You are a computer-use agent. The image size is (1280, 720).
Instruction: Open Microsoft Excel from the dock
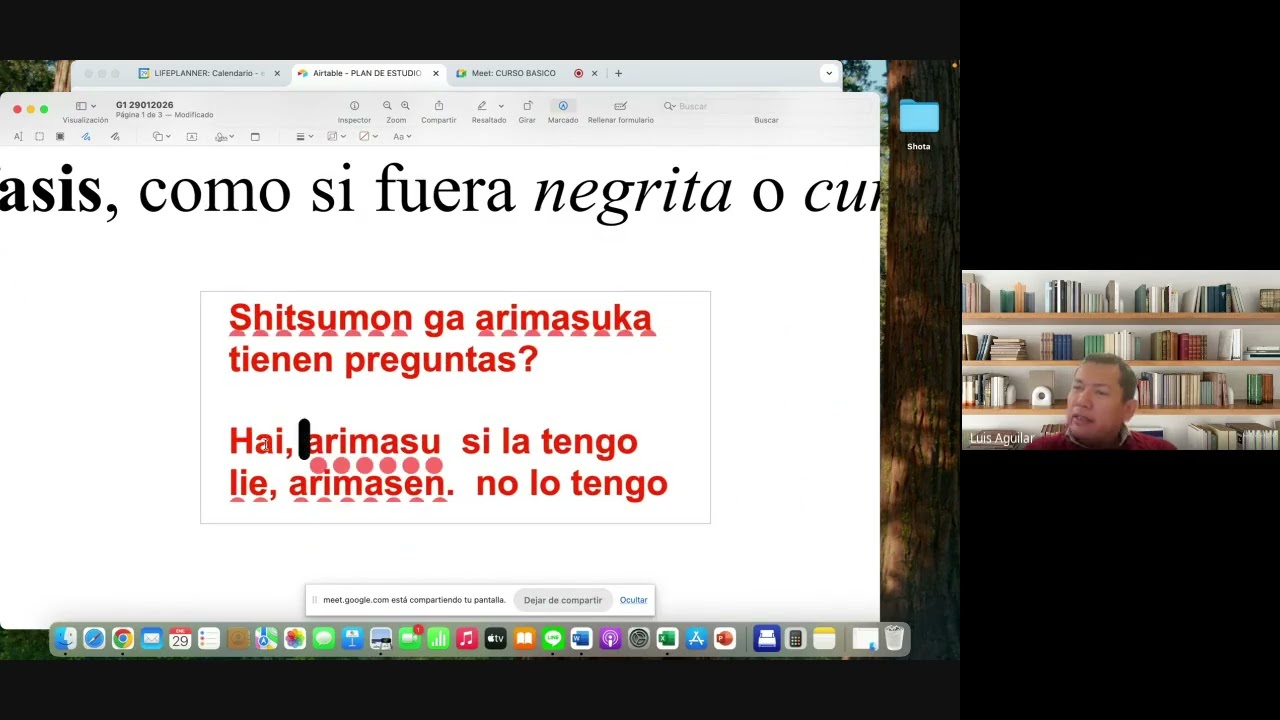pos(667,639)
